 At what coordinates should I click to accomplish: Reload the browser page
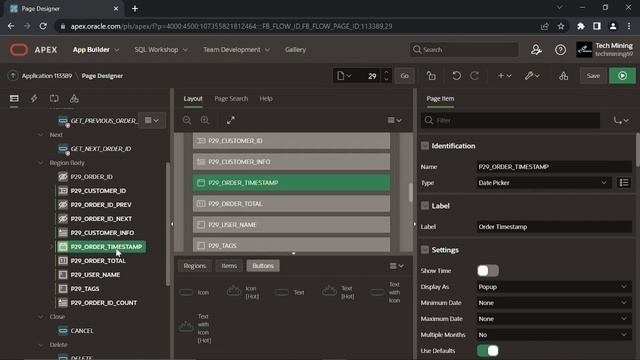[43, 26]
